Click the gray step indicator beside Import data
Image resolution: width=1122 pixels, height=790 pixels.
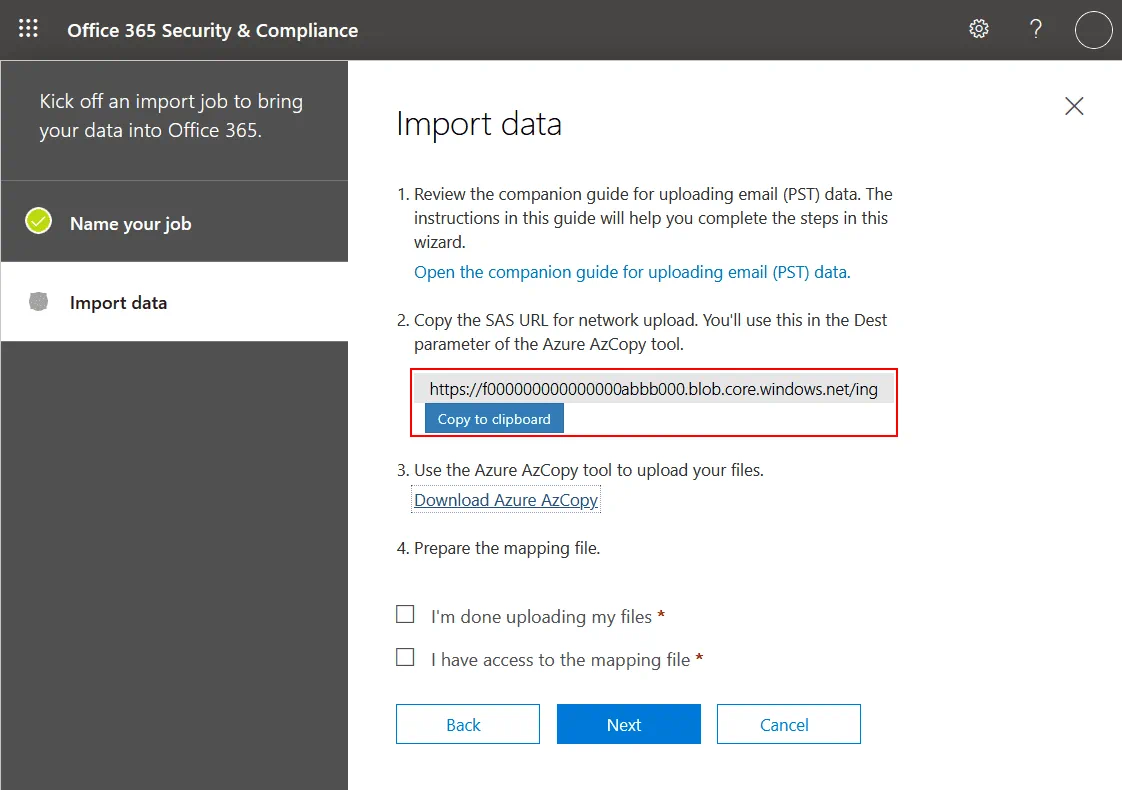click(x=39, y=302)
